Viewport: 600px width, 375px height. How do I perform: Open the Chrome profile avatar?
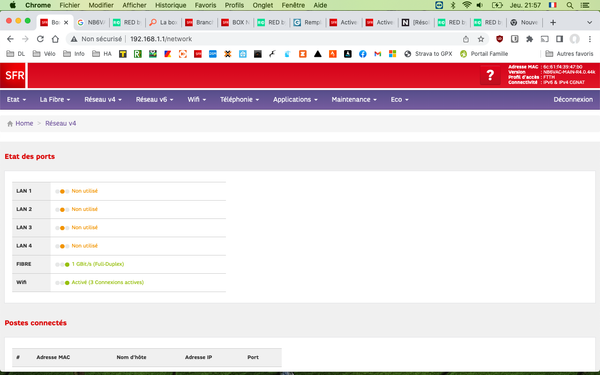tap(574, 39)
